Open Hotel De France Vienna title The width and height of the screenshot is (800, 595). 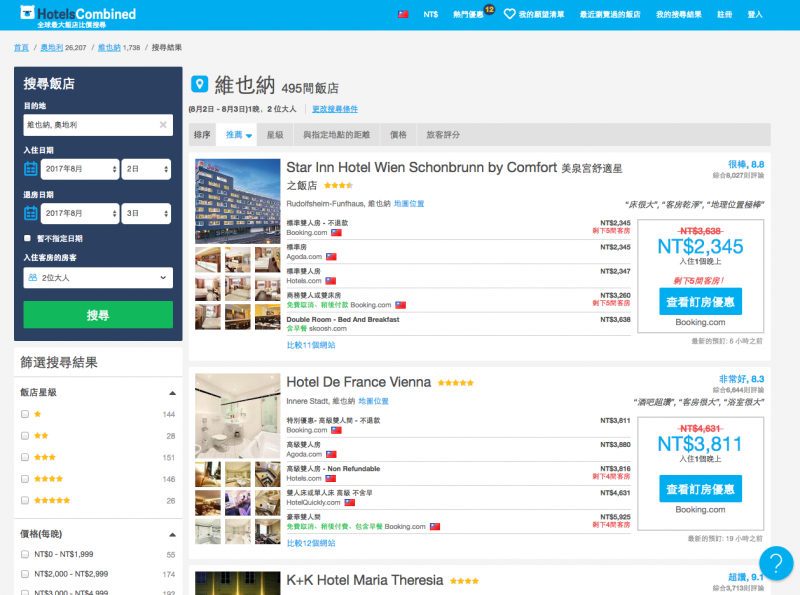358,382
